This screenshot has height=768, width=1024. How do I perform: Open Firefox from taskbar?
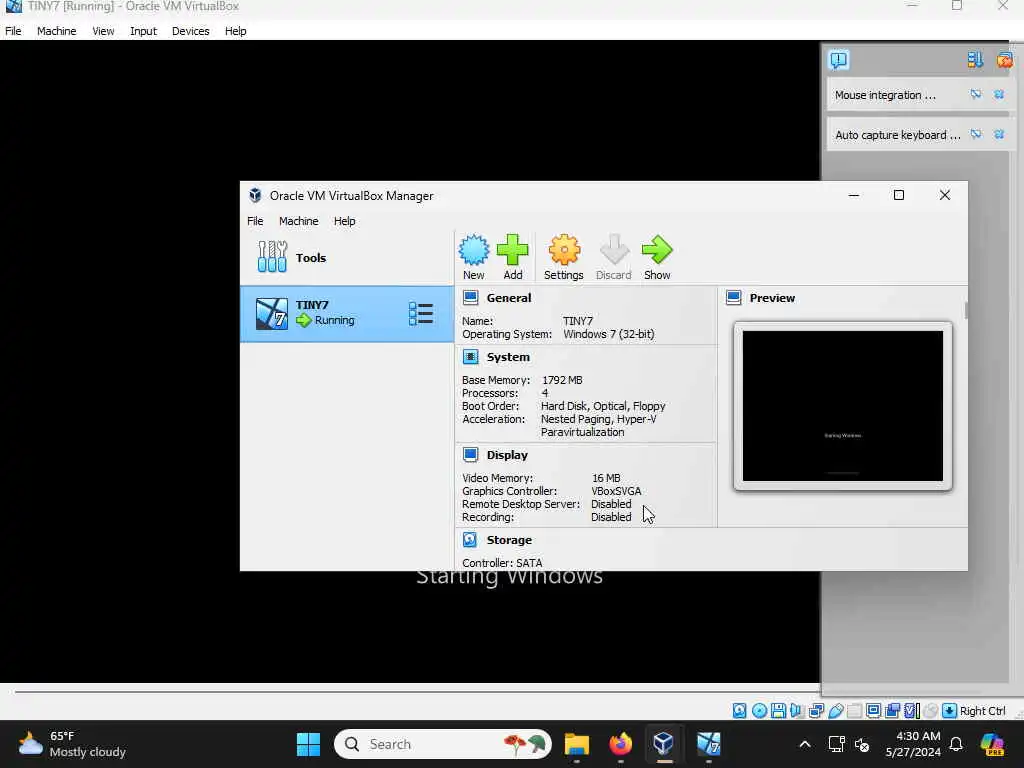click(620, 744)
